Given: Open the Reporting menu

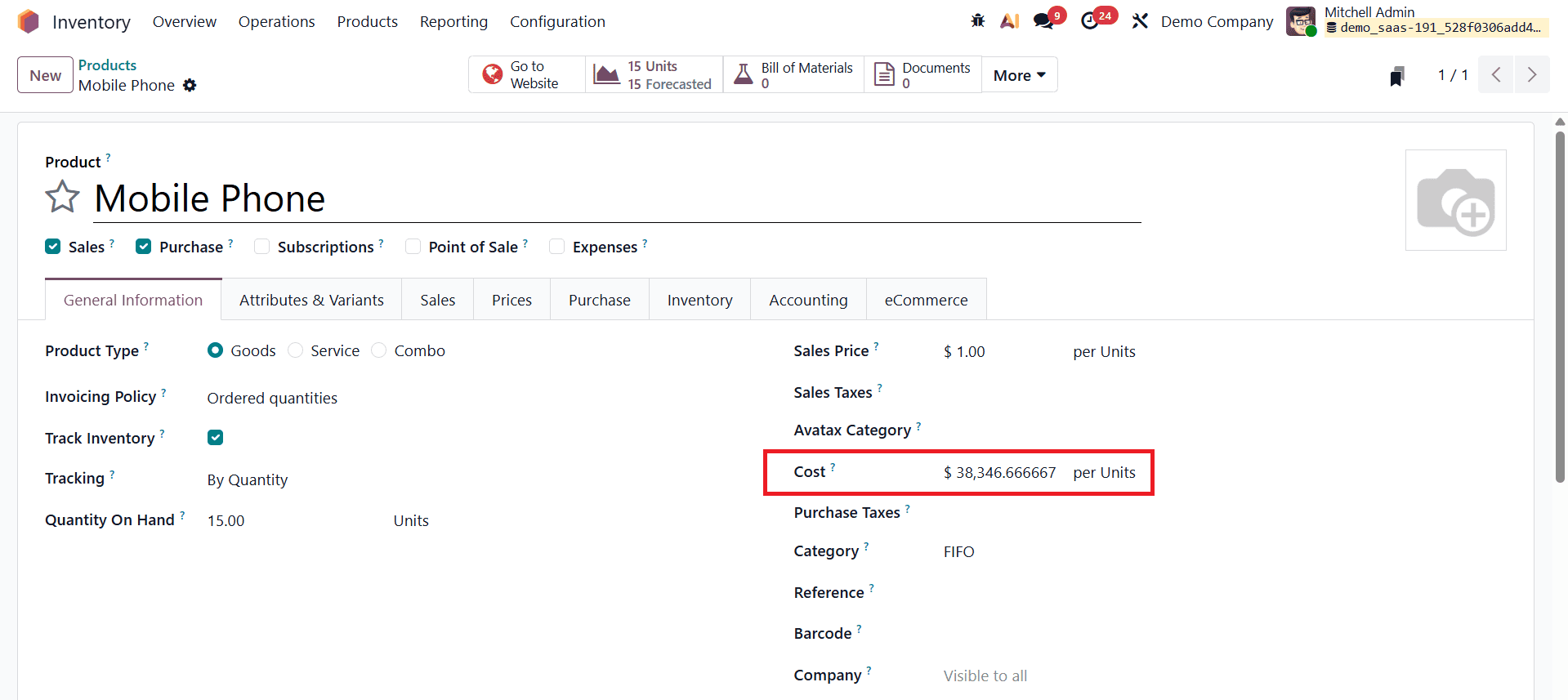Looking at the screenshot, I should click(453, 21).
